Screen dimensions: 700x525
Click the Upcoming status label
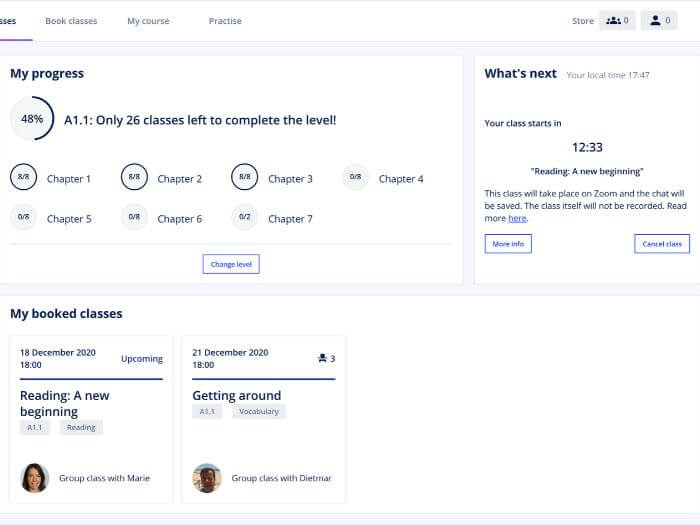tap(142, 358)
